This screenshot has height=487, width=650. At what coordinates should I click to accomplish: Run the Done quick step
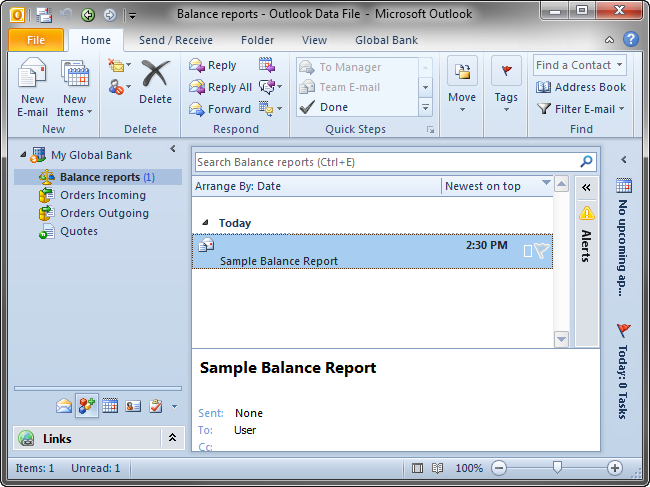[358, 107]
